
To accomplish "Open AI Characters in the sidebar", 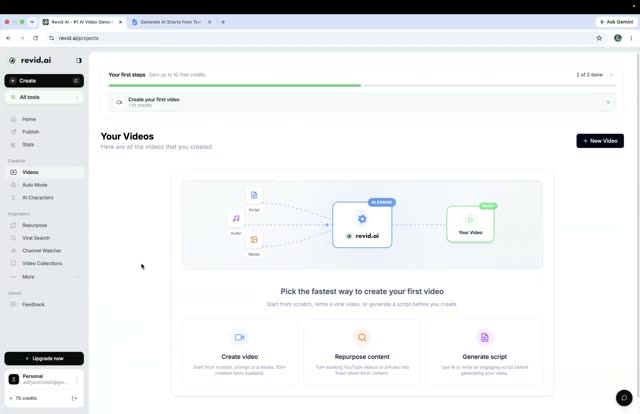I will point(38,198).
